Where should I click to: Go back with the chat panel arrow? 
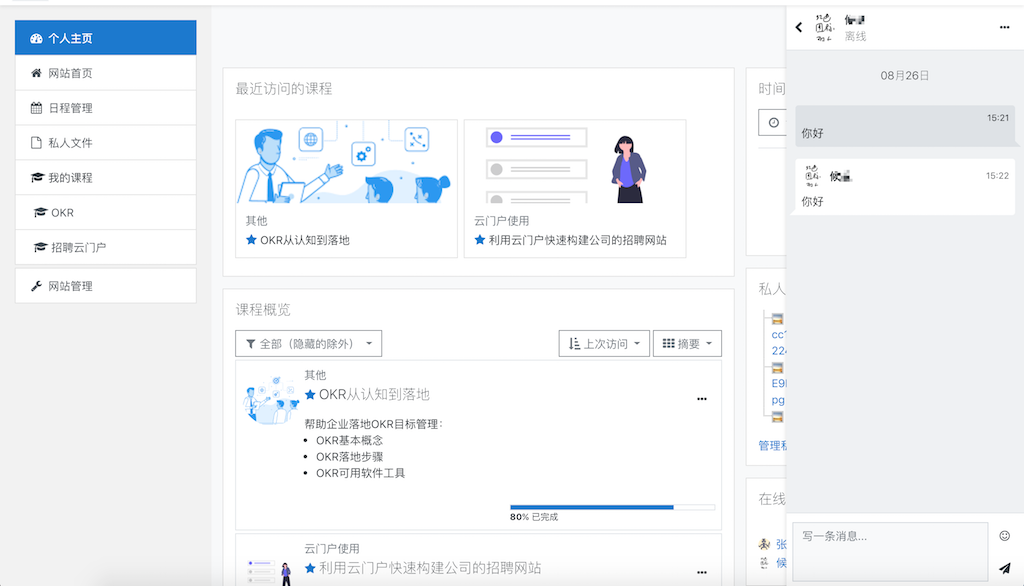(799, 27)
